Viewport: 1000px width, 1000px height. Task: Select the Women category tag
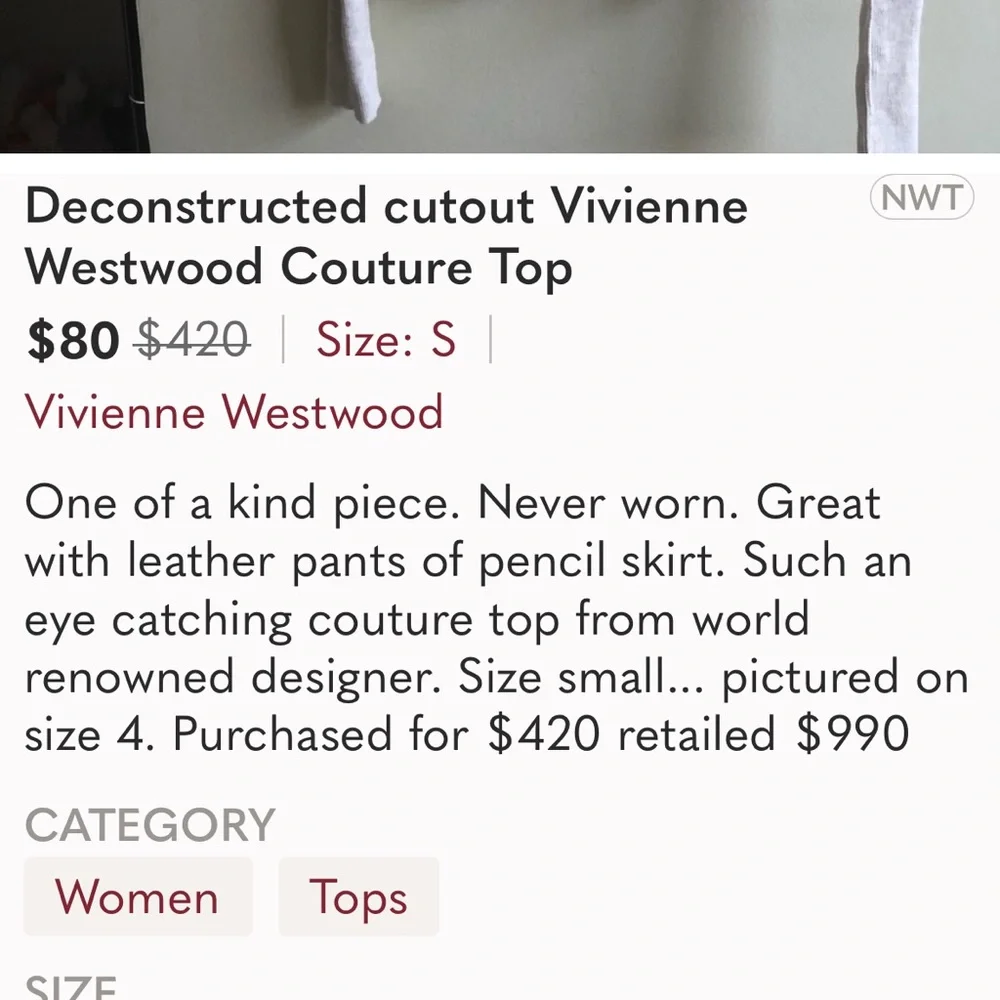pos(137,897)
